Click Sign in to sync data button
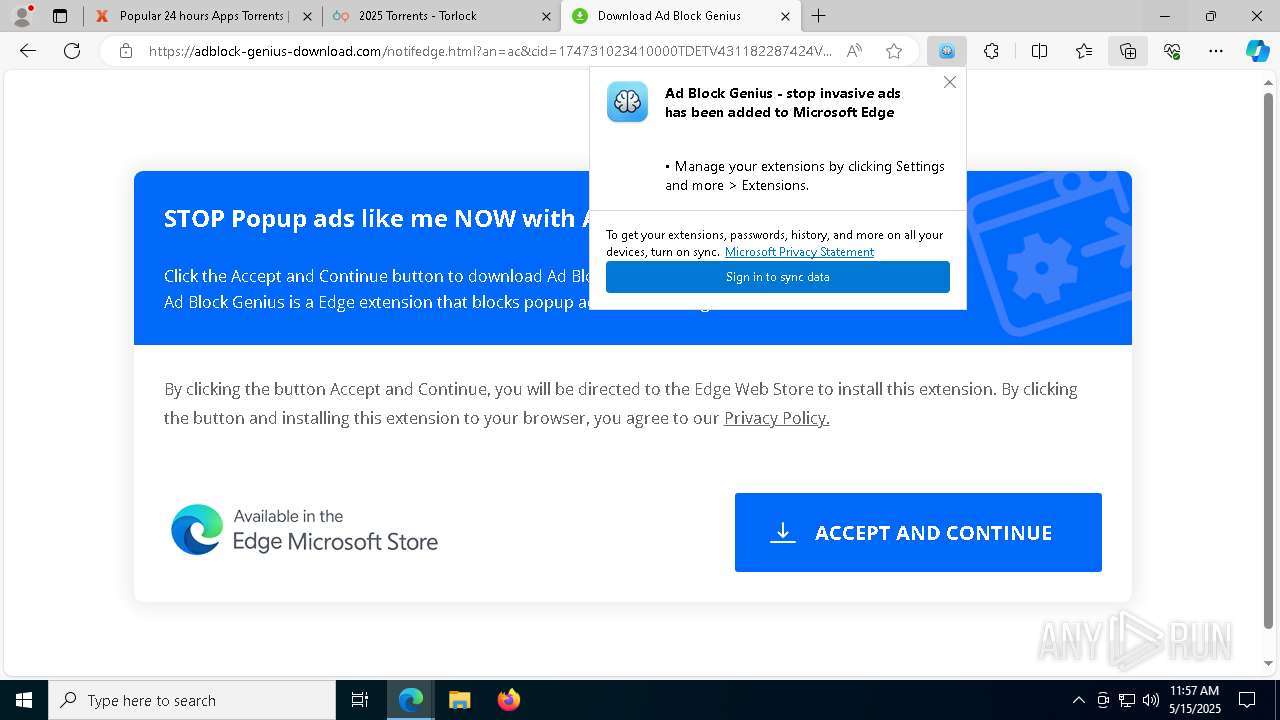This screenshot has height=720, width=1280. coord(778,277)
